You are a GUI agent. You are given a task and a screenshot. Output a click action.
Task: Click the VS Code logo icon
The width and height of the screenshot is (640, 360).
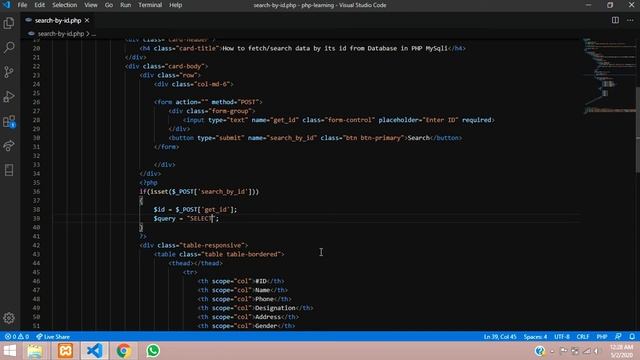[x=7, y=5]
